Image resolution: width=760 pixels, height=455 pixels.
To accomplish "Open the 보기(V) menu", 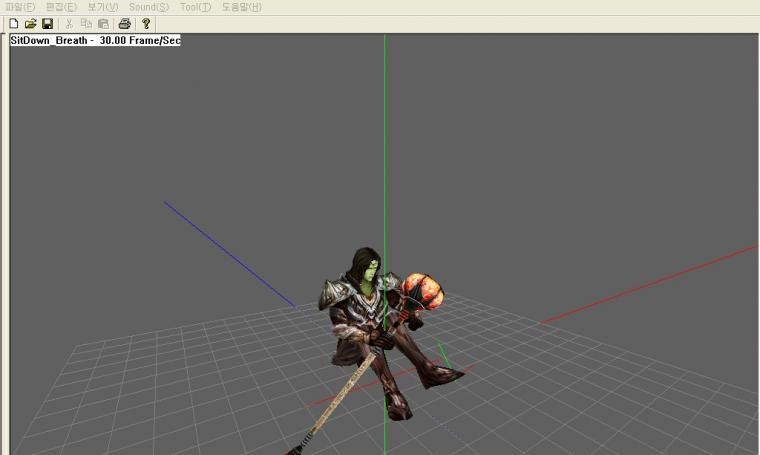I will coord(103,7).
